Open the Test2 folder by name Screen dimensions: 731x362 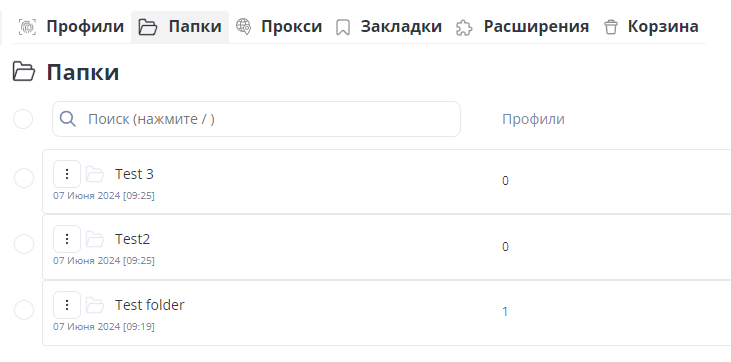pos(132,239)
